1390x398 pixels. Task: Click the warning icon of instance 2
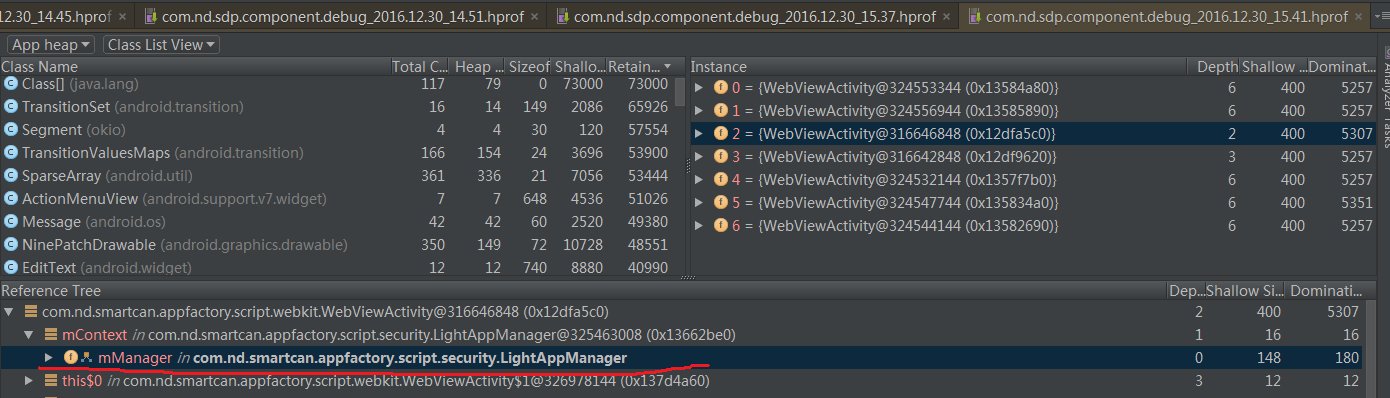pos(721,134)
